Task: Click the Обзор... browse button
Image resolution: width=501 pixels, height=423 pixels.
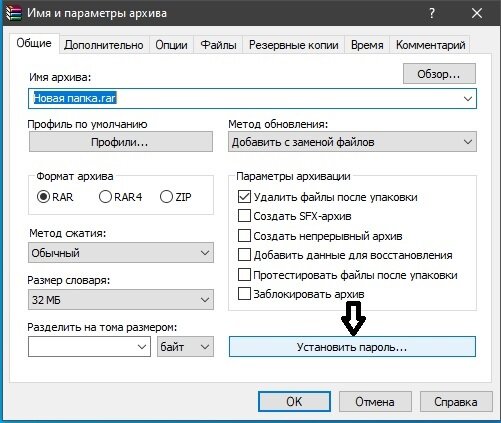Action: (439, 74)
